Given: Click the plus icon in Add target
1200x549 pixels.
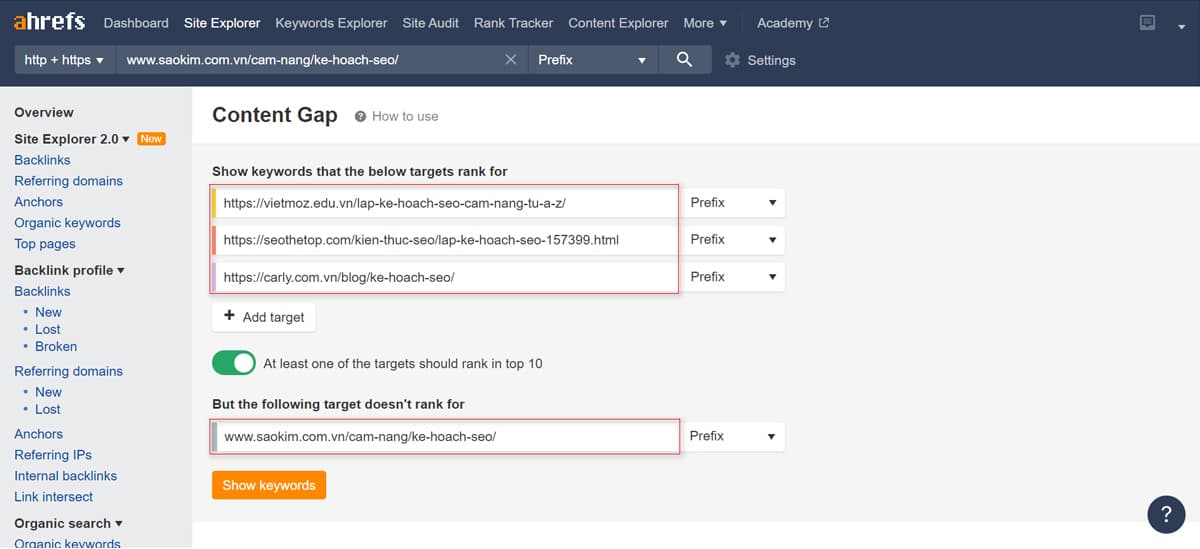Looking at the screenshot, I should tap(229, 317).
